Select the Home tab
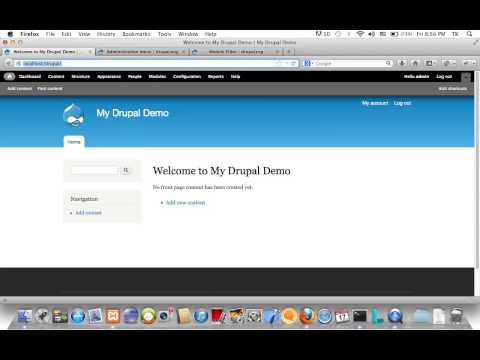Image resolution: width=480 pixels, height=360 pixels. click(74, 142)
